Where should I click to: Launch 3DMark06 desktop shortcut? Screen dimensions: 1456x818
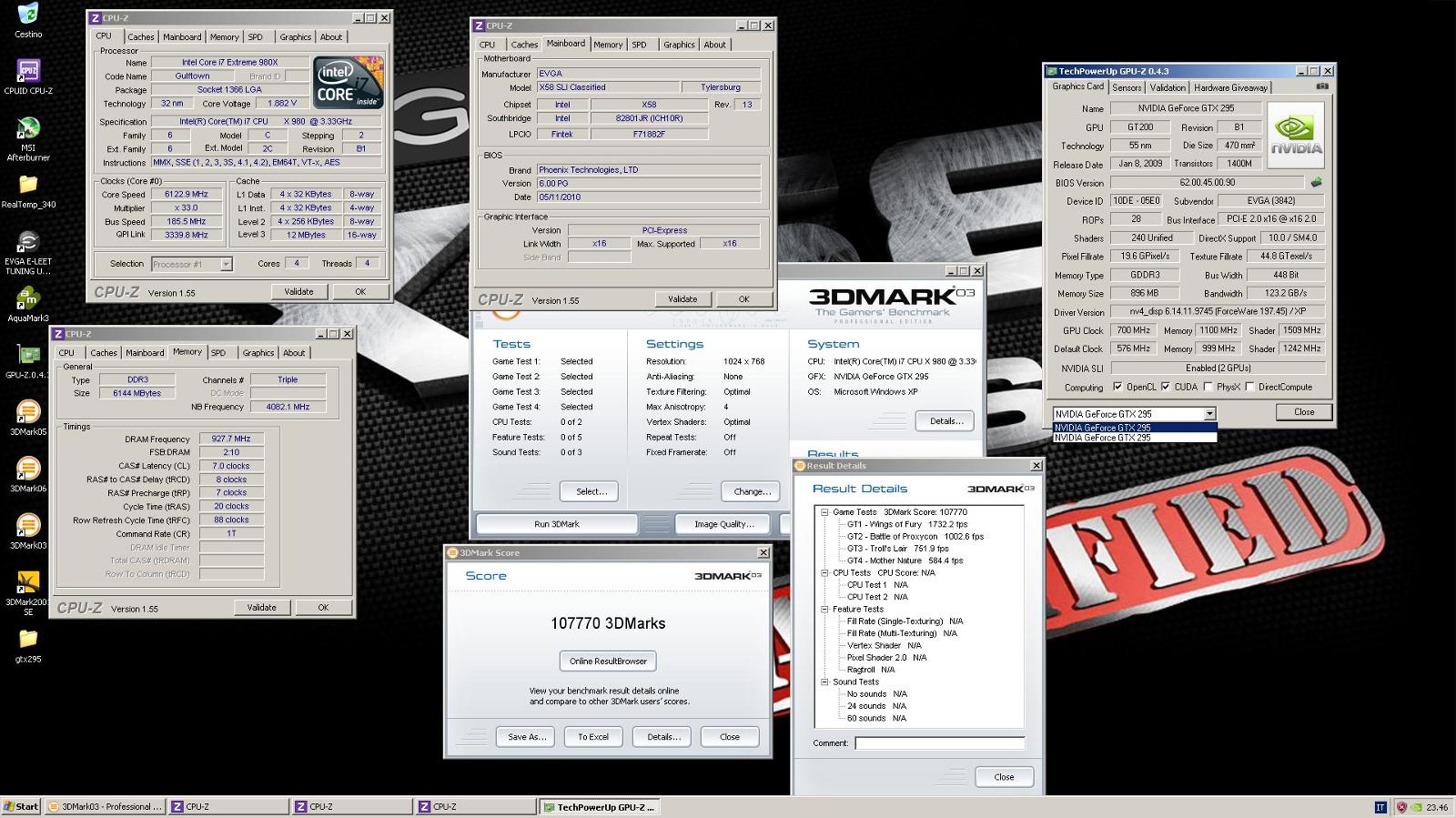(x=28, y=469)
